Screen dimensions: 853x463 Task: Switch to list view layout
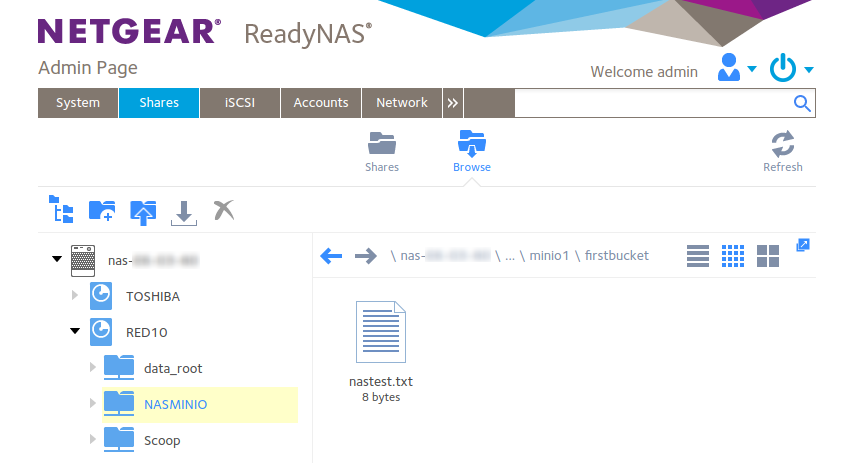pyautogui.click(x=698, y=256)
